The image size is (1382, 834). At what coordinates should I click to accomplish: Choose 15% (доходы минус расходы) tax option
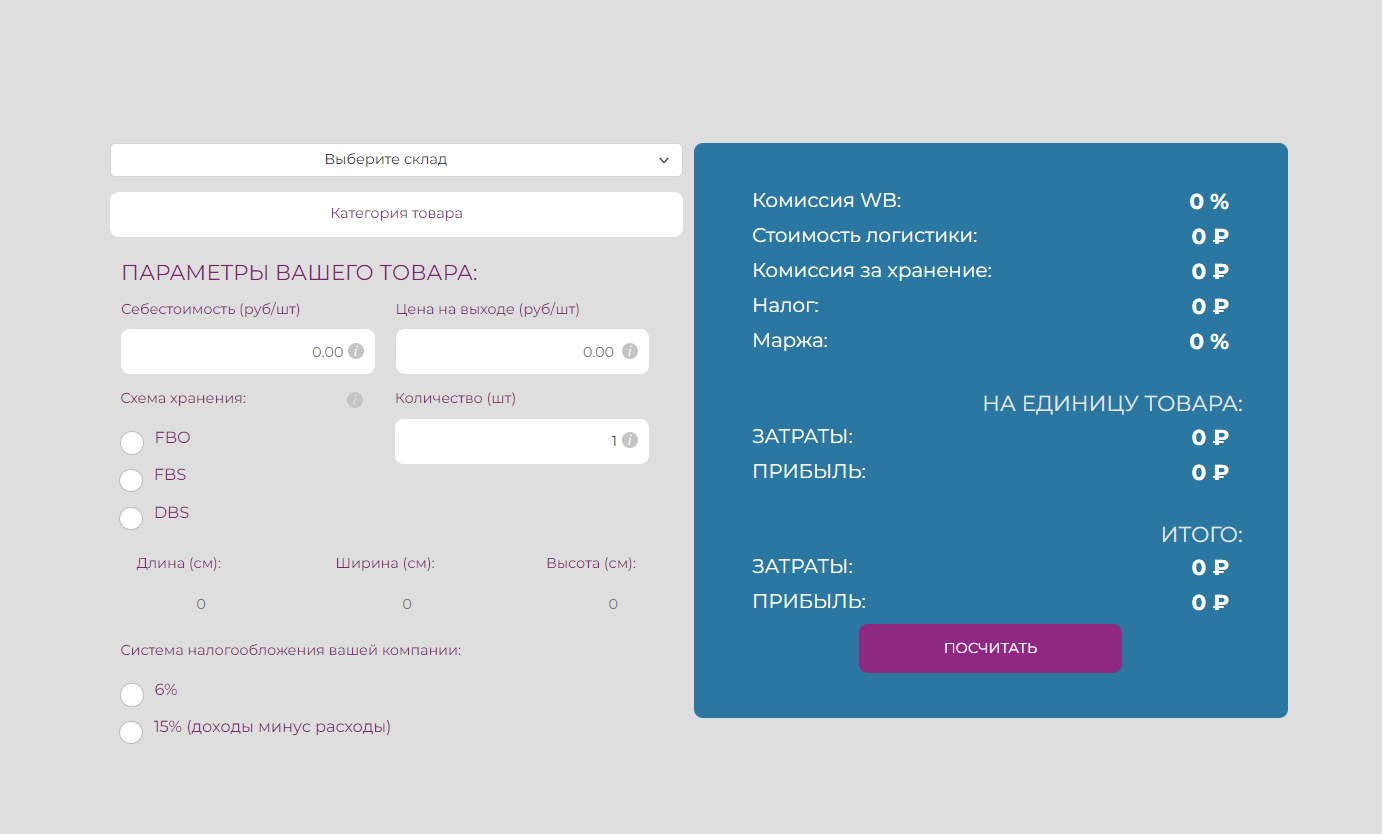click(131, 732)
